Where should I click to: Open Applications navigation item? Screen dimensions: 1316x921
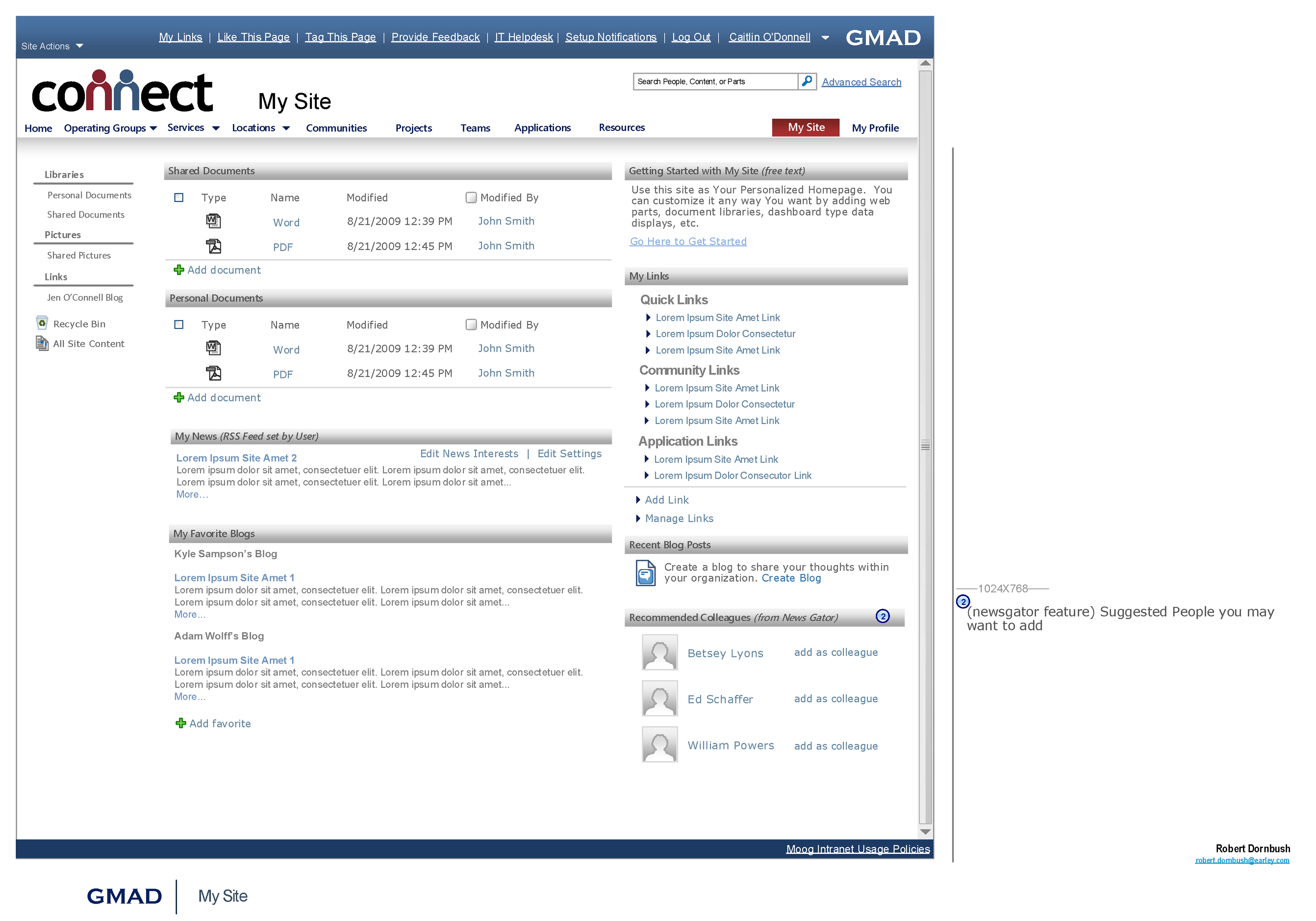542,128
